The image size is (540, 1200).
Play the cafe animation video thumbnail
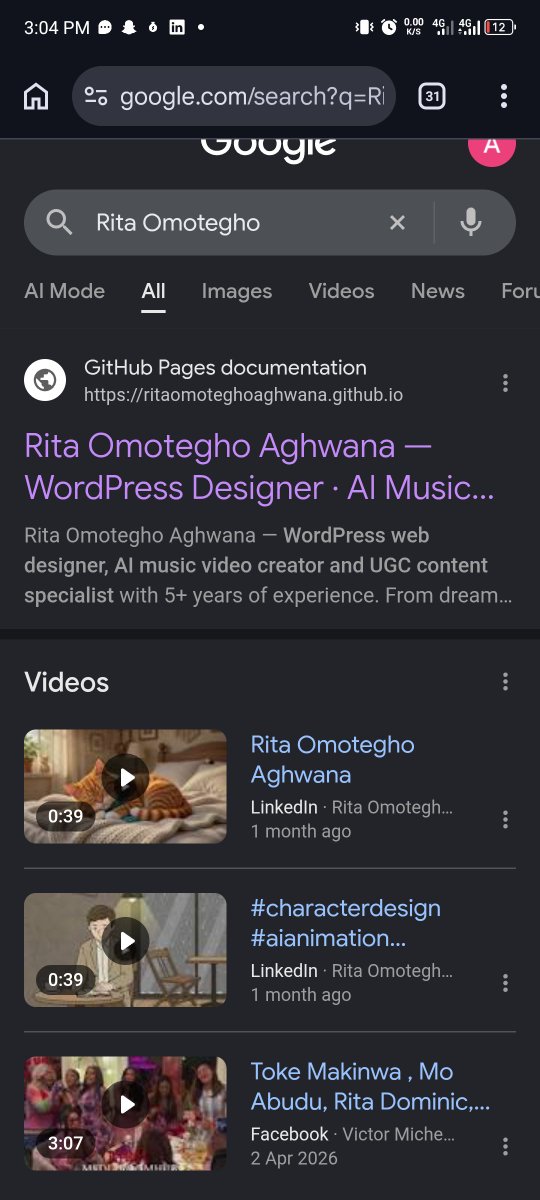[126, 950]
